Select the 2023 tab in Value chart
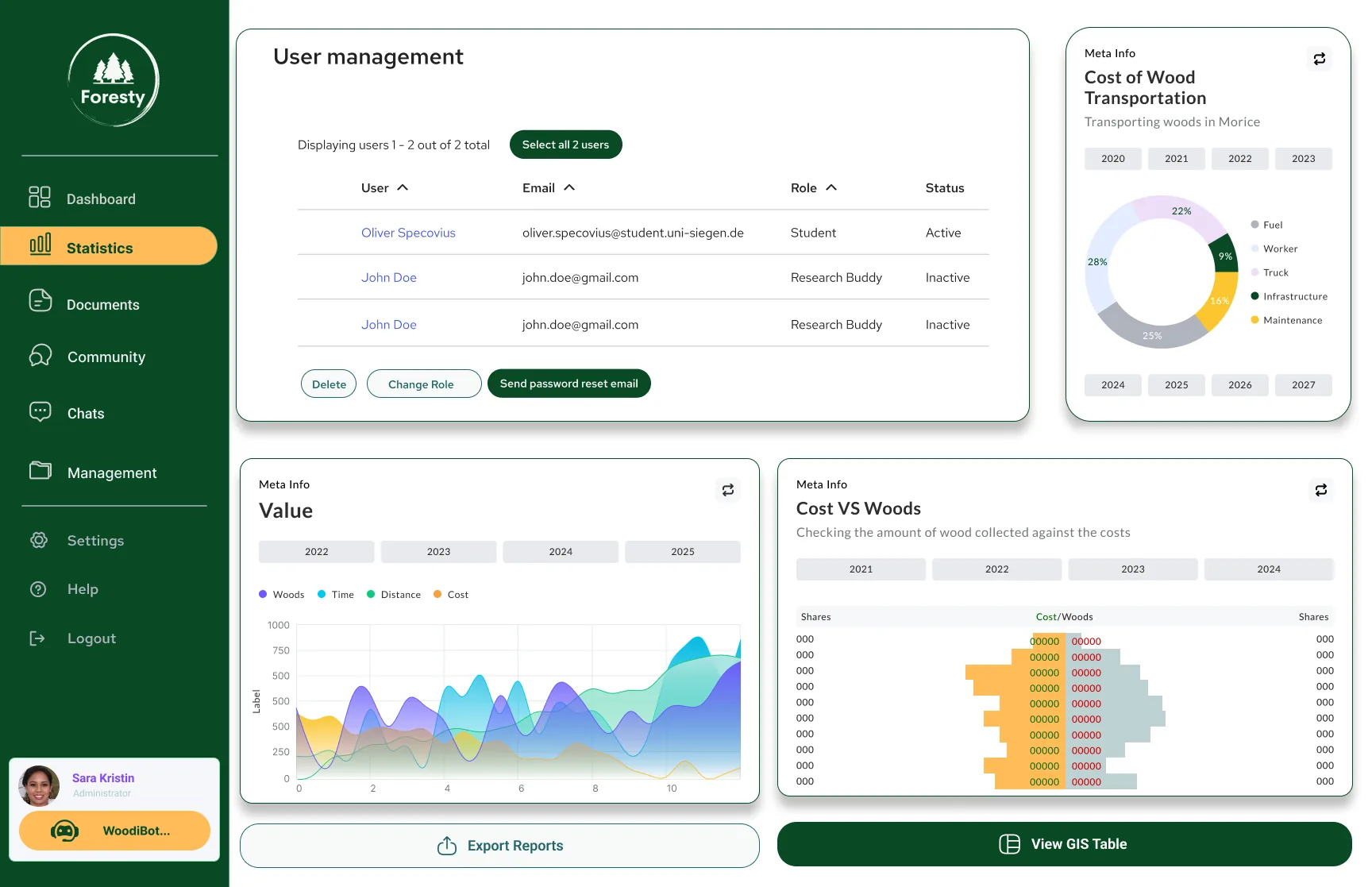 point(438,552)
